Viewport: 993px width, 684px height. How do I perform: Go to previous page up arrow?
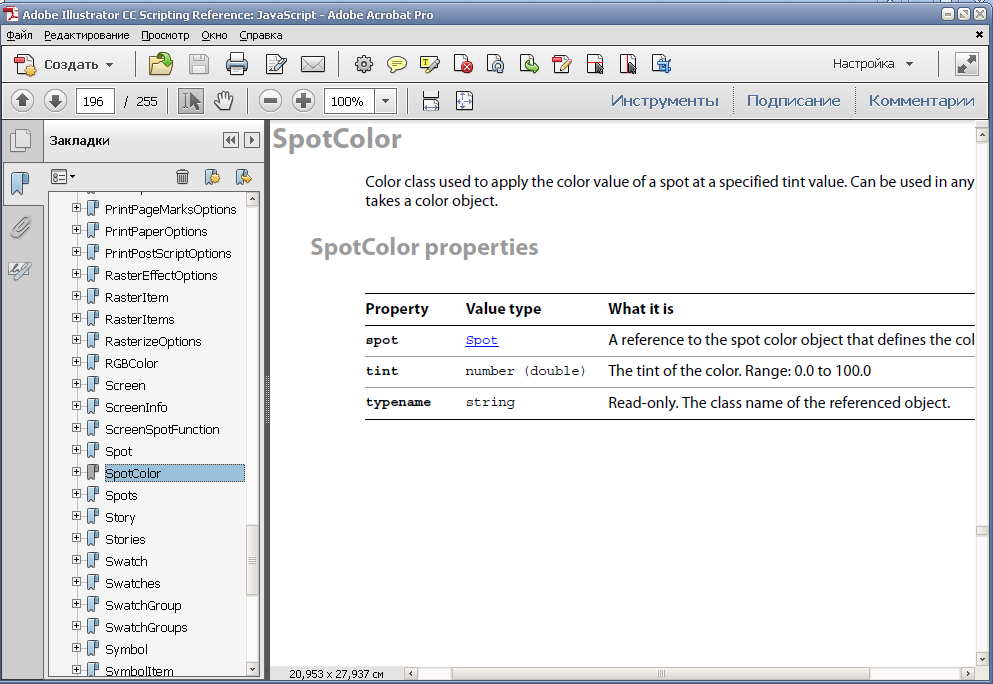22,101
